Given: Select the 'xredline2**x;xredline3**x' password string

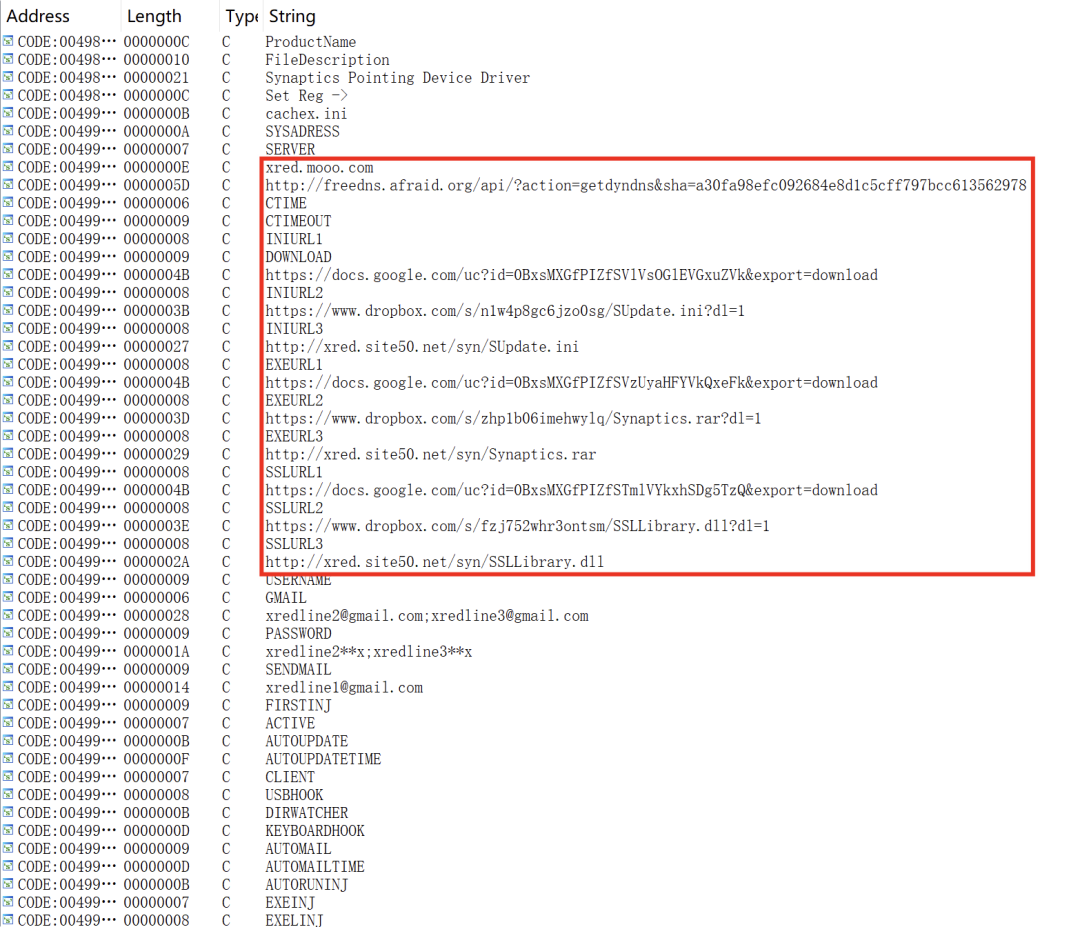Looking at the screenshot, I should pyautogui.click(x=368, y=652).
